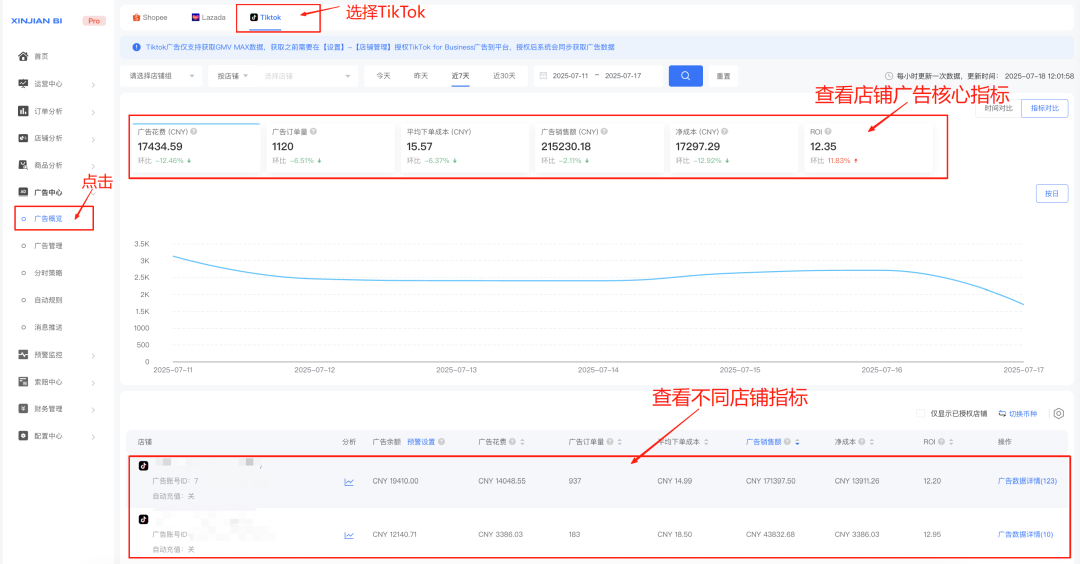This screenshot has width=1080, height=564.
Task: Switch to the Shopee platform tab
Action: (x=150, y=17)
